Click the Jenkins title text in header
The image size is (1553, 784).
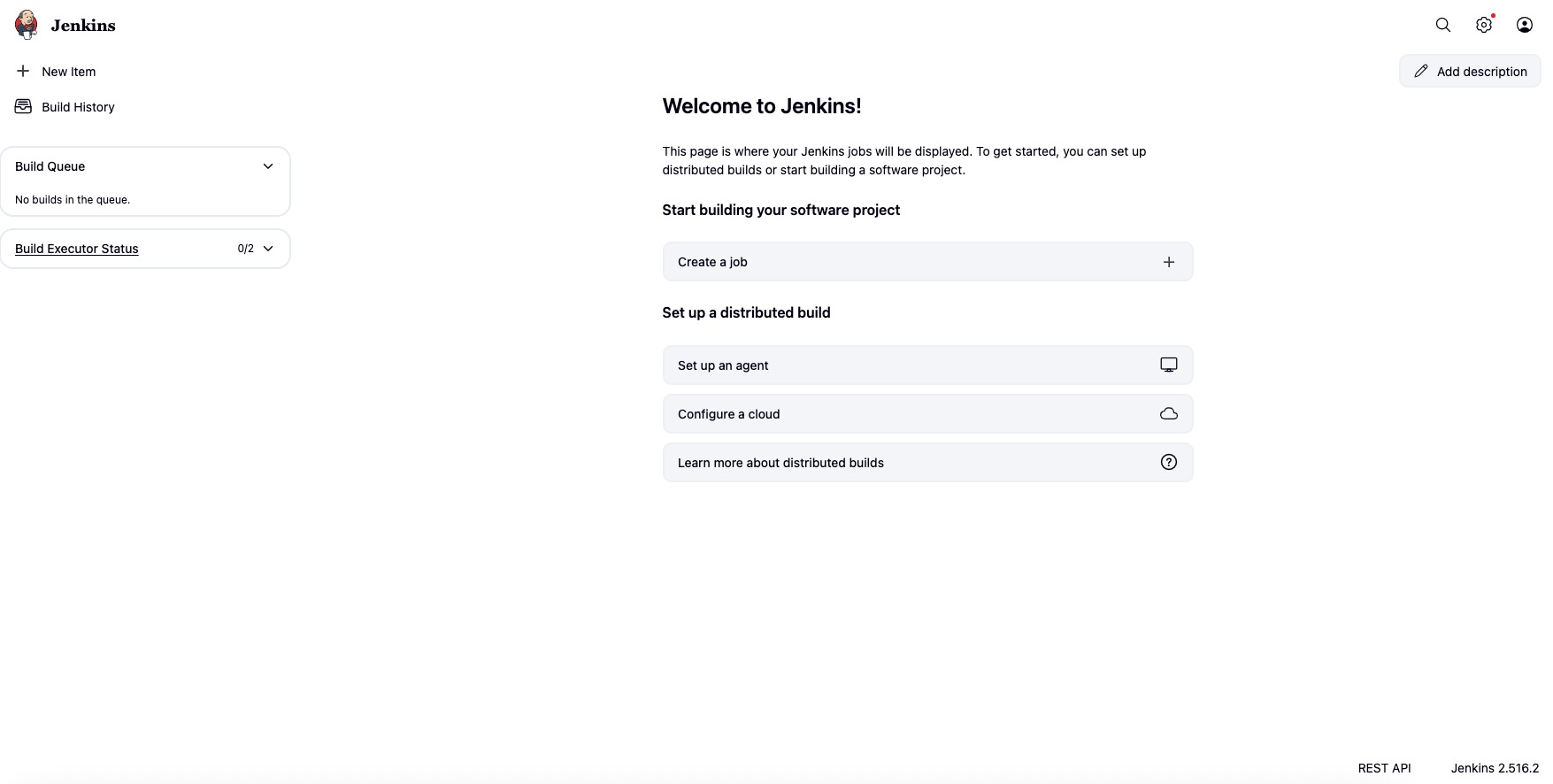pos(83,26)
